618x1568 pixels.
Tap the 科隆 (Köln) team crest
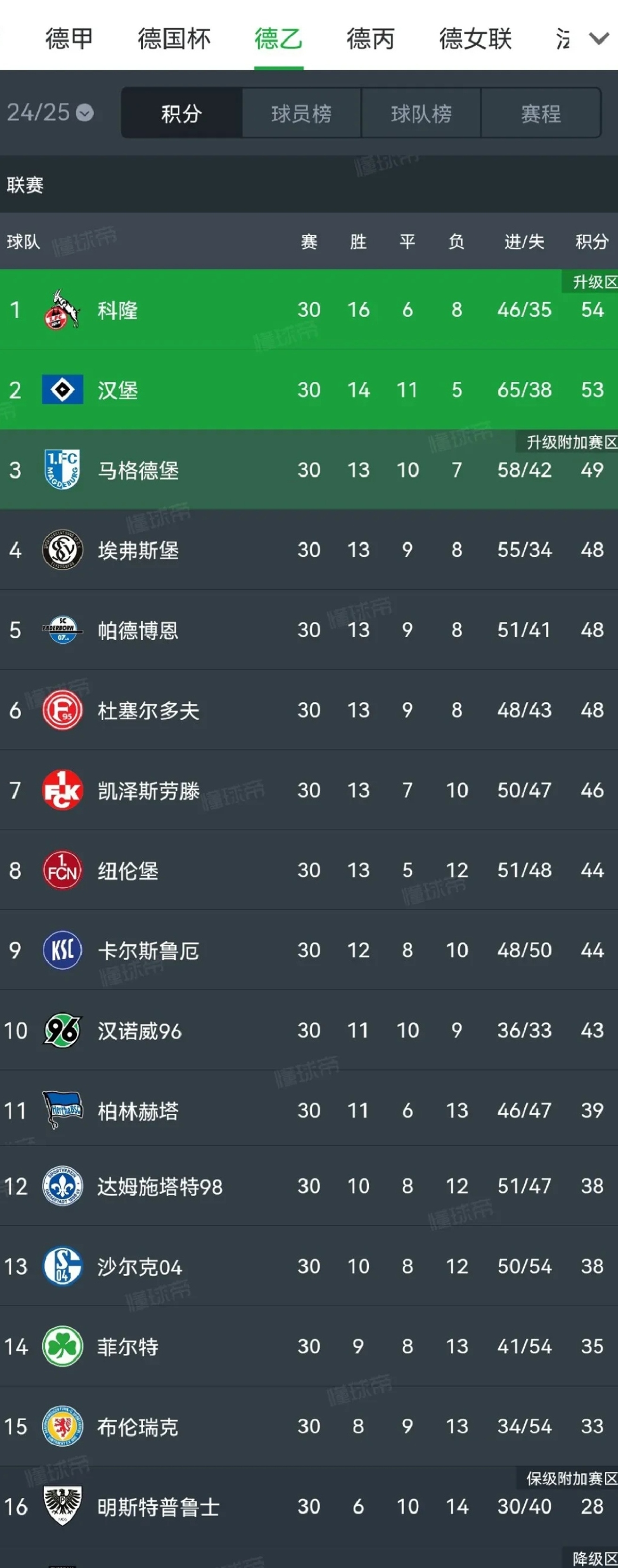[62, 309]
